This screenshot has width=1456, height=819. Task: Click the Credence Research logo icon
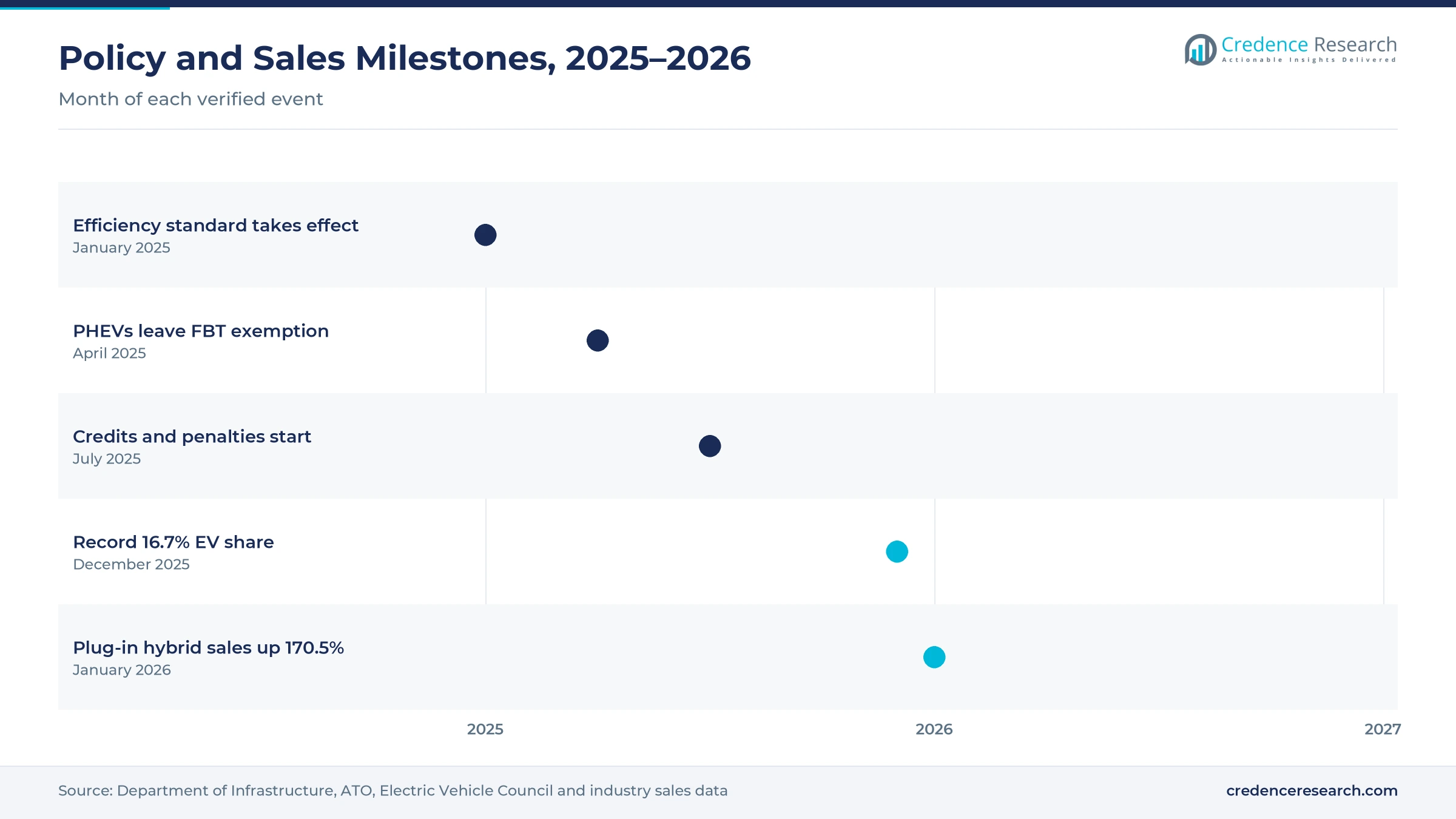[x=1200, y=50]
